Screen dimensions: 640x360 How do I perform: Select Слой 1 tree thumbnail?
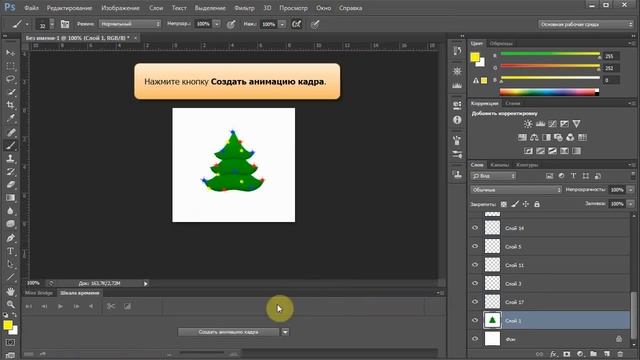pyautogui.click(x=492, y=320)
